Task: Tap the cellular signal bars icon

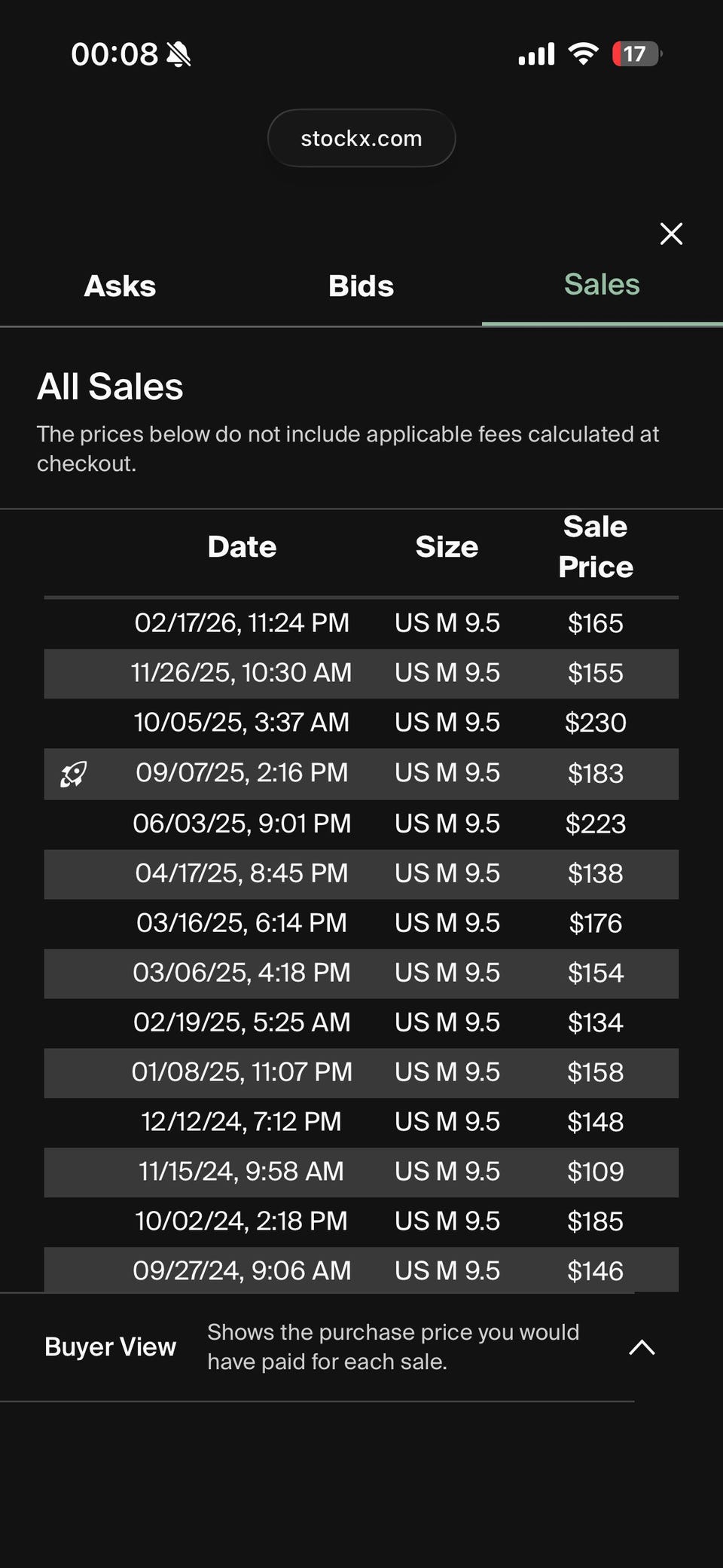Action: [x=536, y=53]
